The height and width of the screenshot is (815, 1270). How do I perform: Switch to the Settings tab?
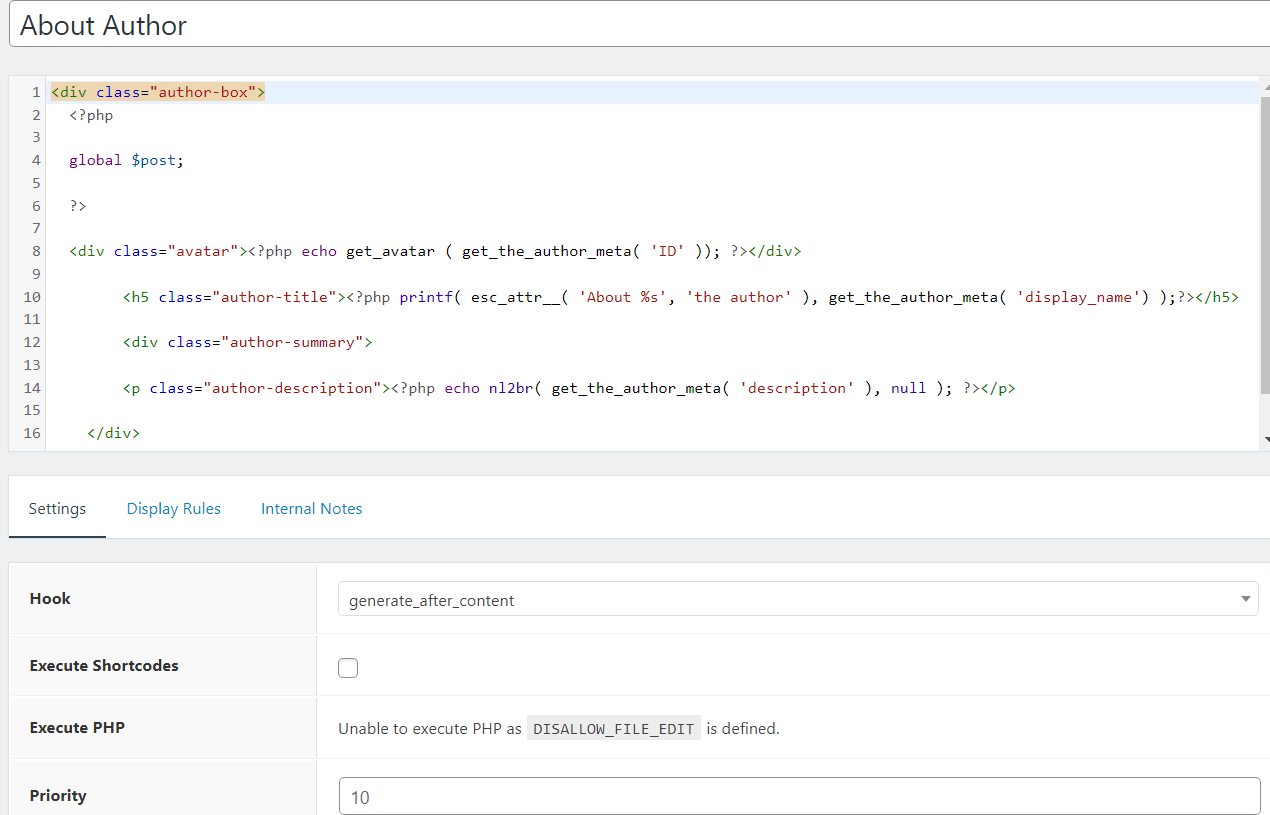point(57,508)
